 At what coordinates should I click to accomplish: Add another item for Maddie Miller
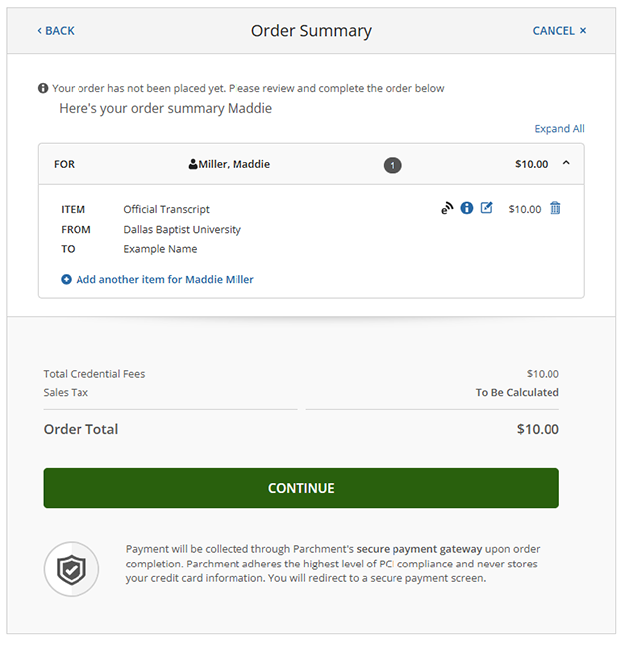164,280
